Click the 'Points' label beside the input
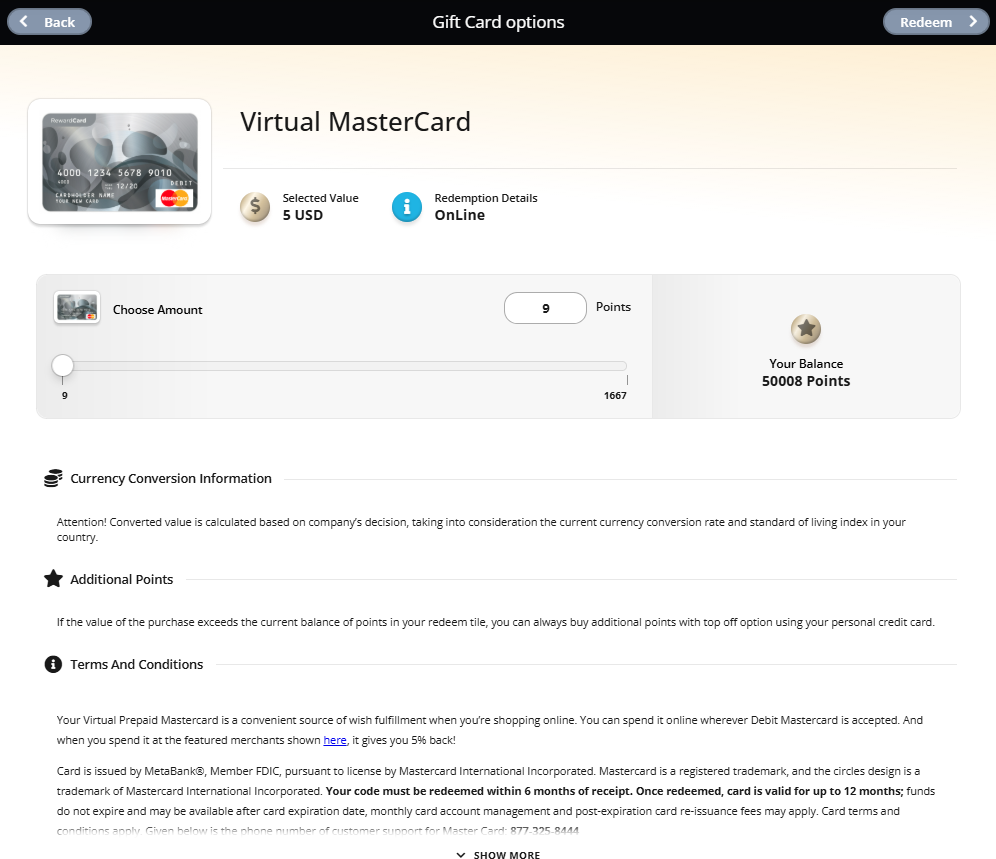Screen dimensions: 996x859 613,307
